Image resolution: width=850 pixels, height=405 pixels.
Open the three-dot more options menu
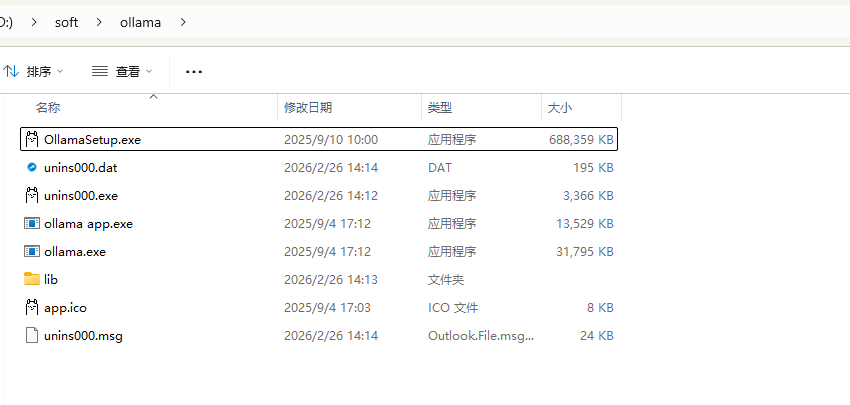click(x=194, y=72)
